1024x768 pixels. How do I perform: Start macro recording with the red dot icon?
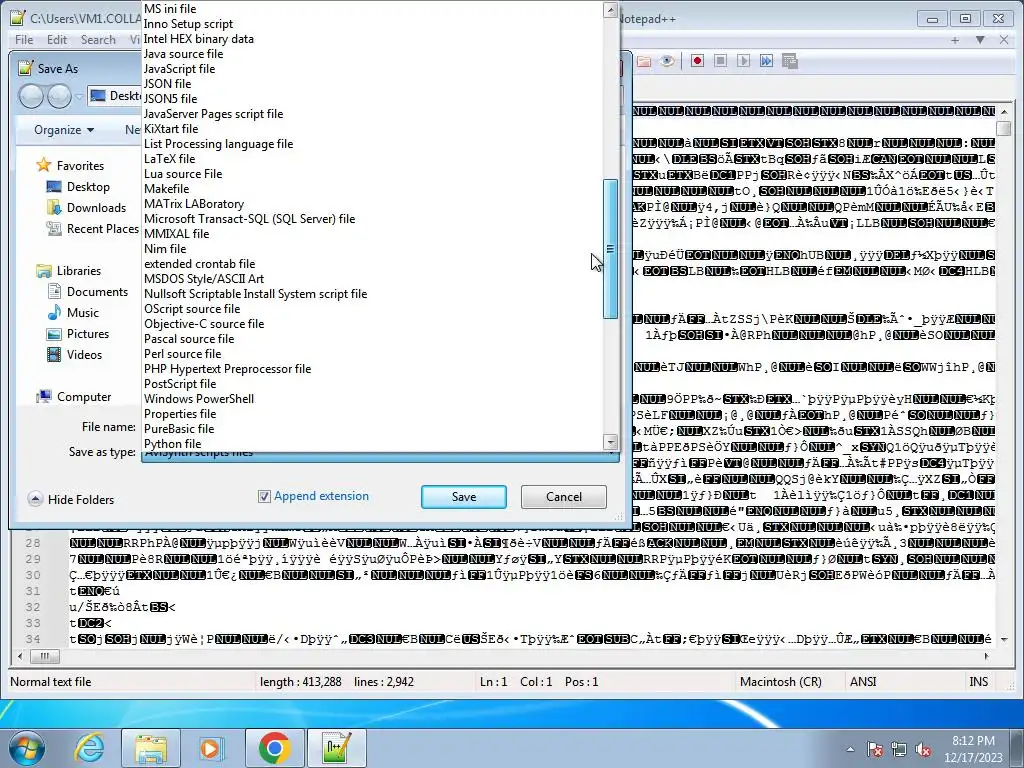coord(697,61)
